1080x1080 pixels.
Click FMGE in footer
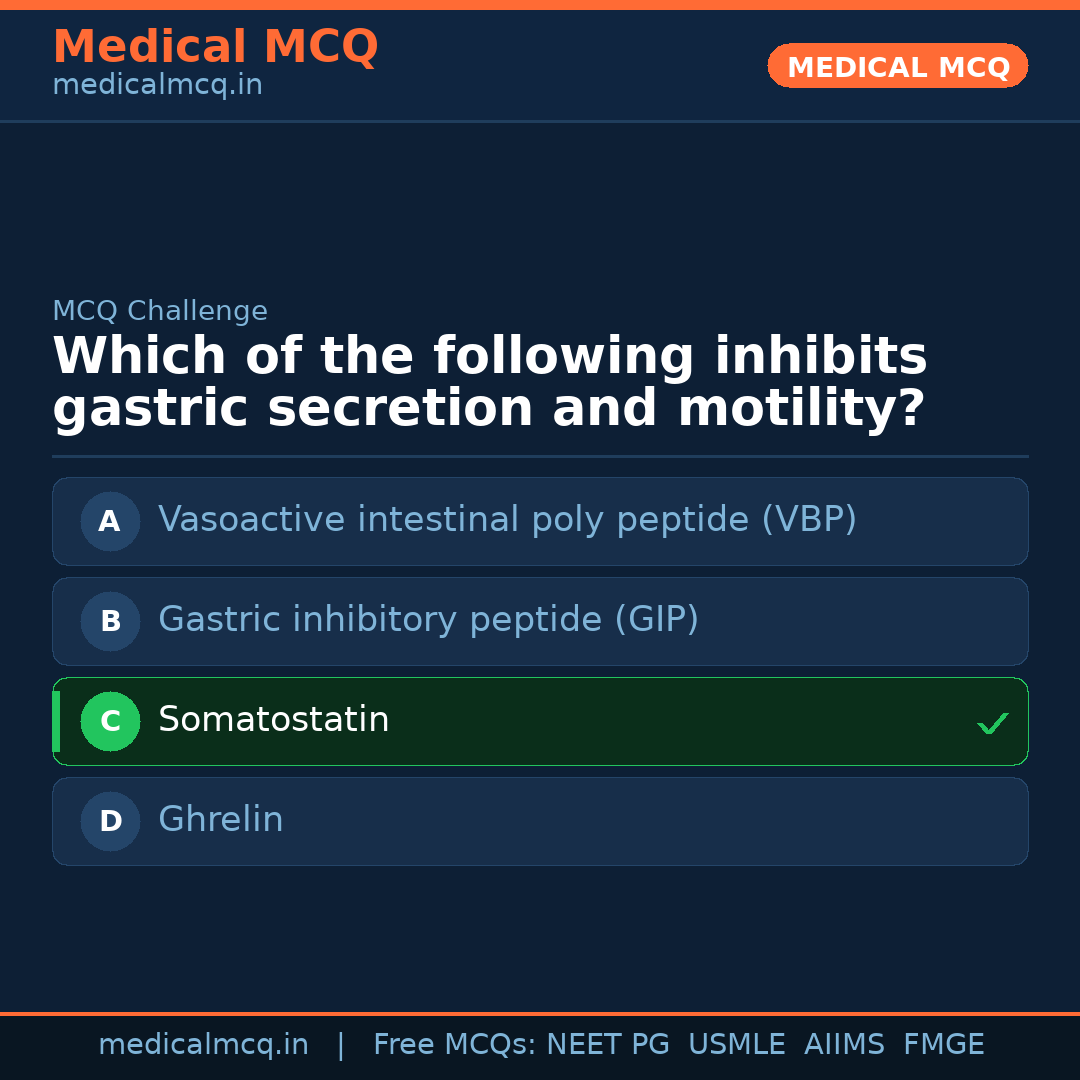click(943, 1045)
